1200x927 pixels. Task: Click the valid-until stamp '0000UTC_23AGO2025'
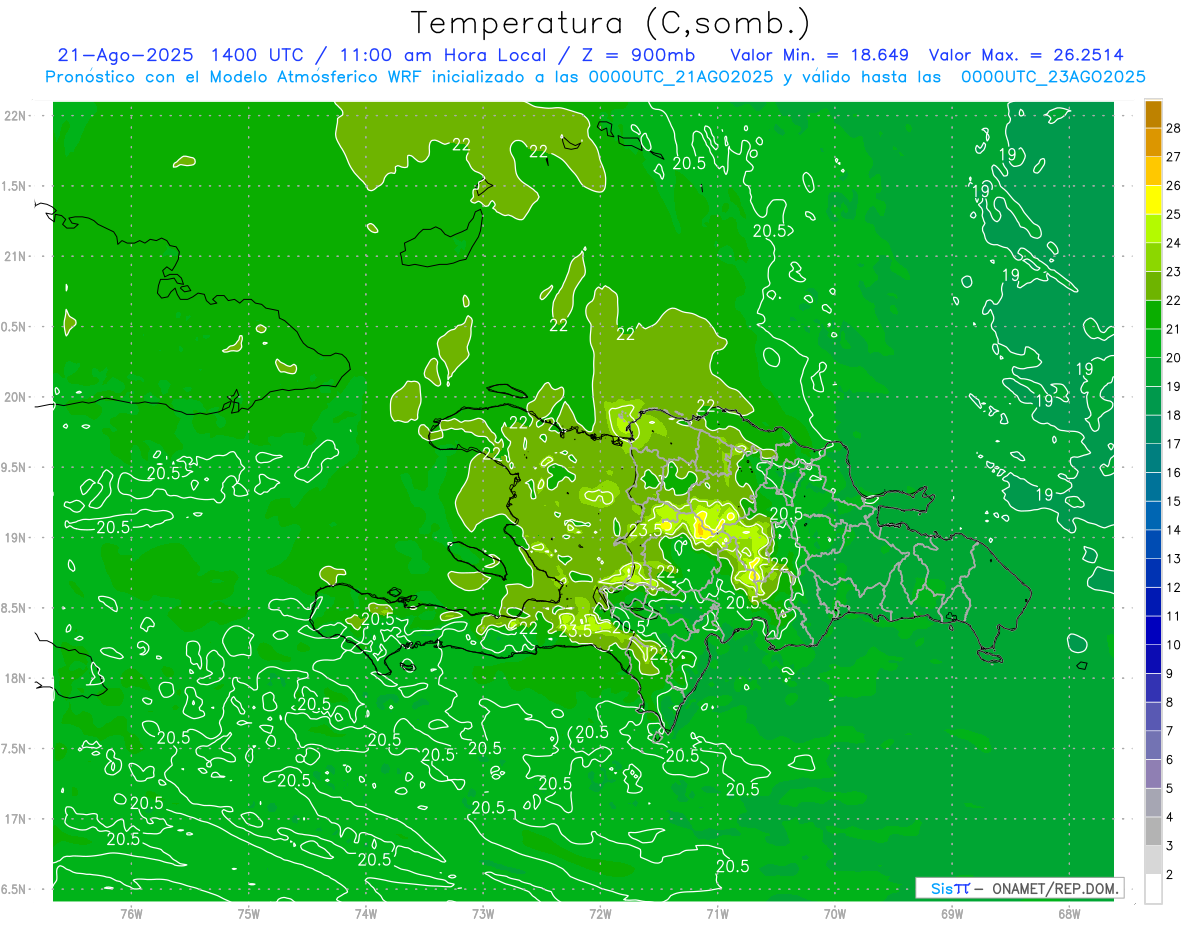pyautogui.click(x=1053, y=76)
